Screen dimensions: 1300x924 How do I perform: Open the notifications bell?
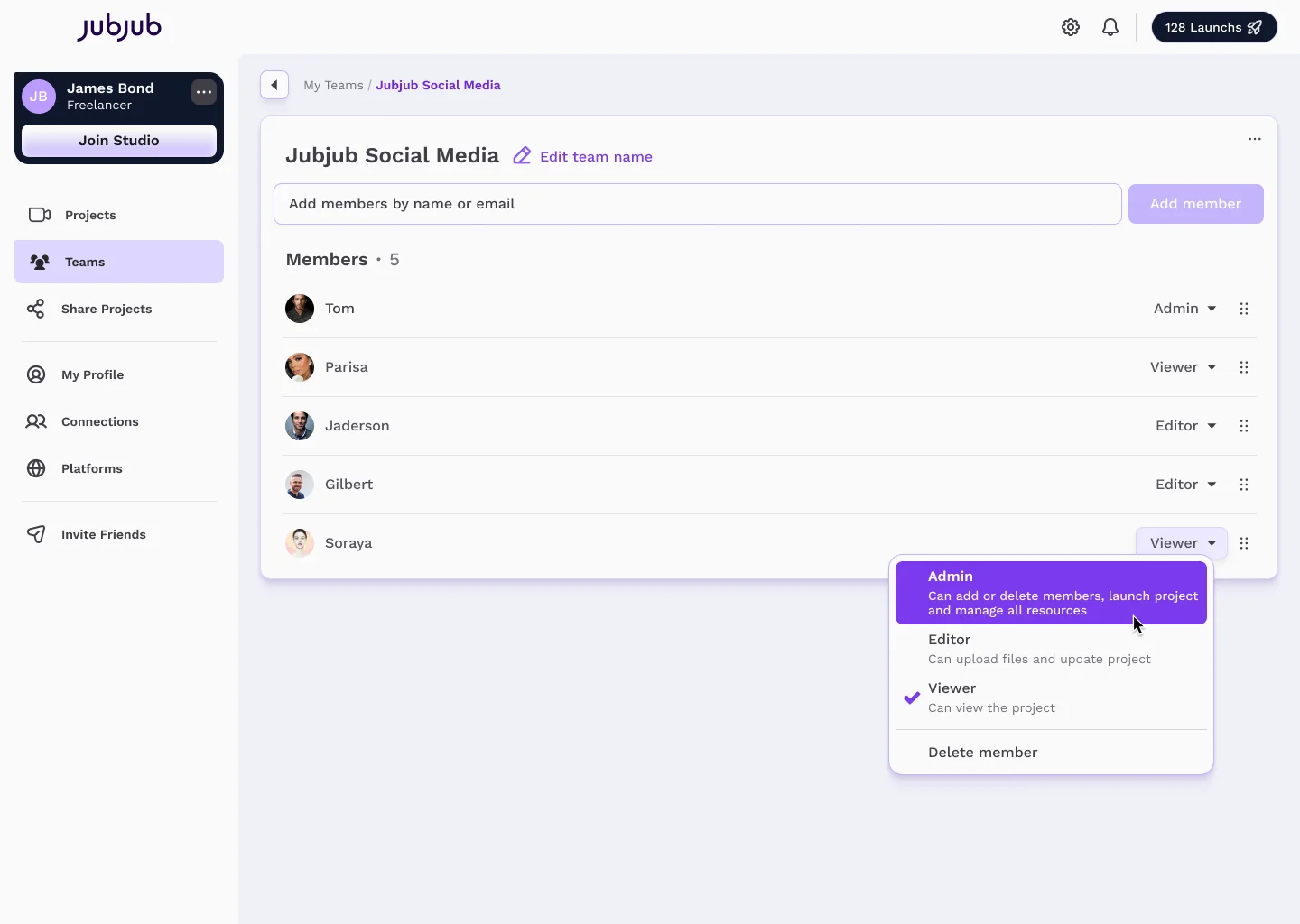click(x=1110, y=27)
